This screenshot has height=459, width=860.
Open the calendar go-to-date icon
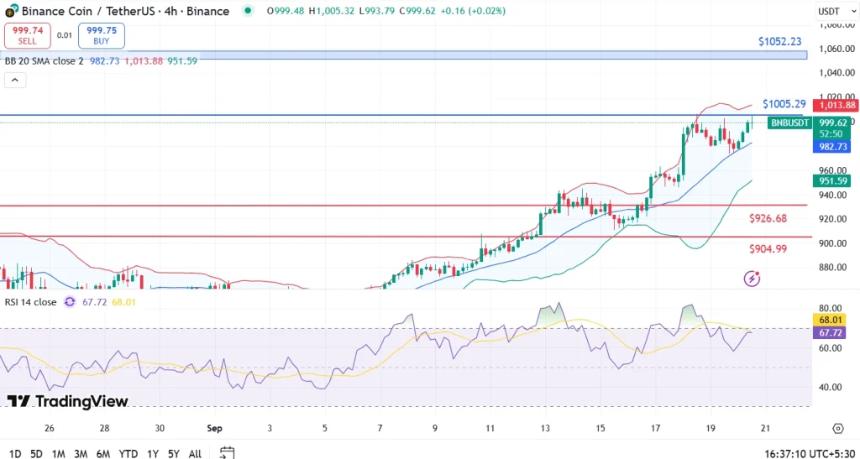pos(227,453)
